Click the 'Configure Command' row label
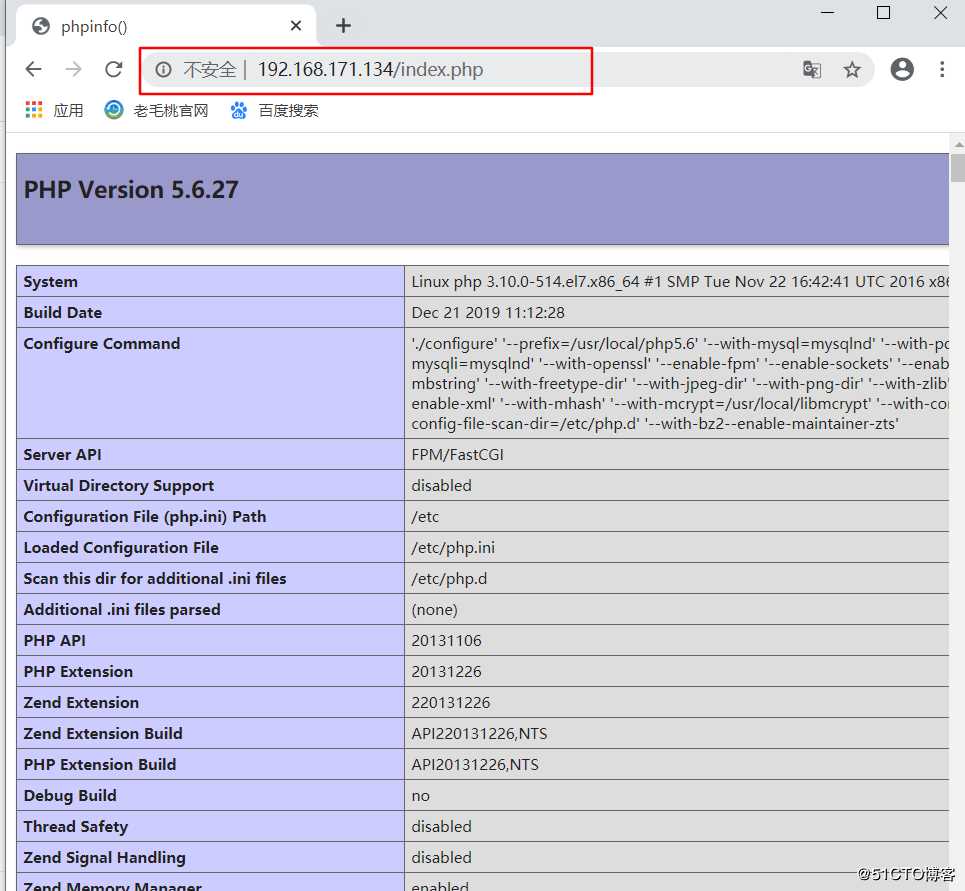This screenshot has width=965, height=891. point(102,343)
